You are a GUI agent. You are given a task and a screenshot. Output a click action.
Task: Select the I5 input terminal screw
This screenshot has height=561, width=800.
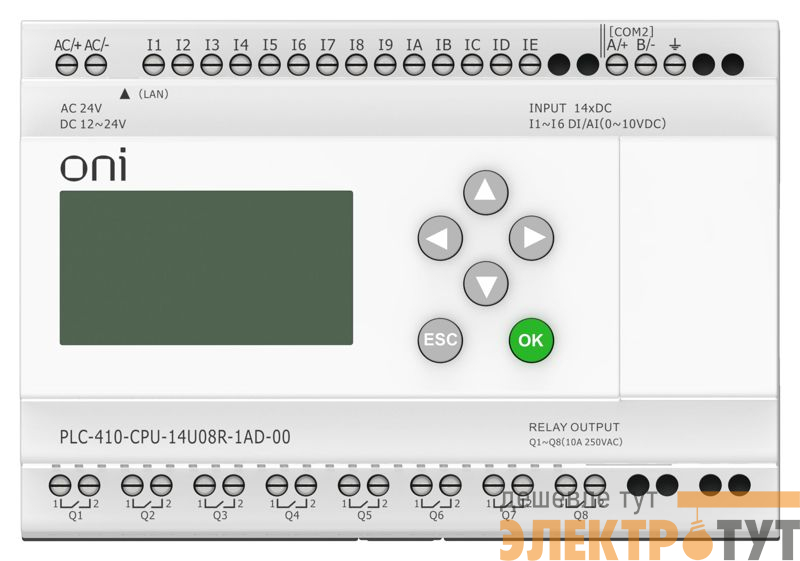(269, 65)
